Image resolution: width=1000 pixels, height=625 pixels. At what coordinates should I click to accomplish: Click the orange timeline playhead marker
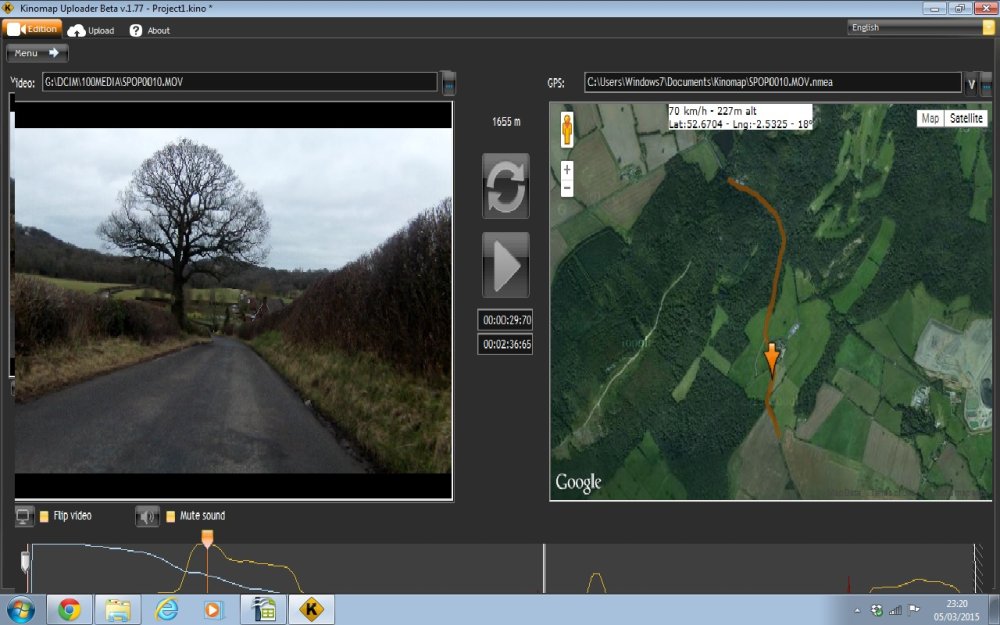[207, 538]
